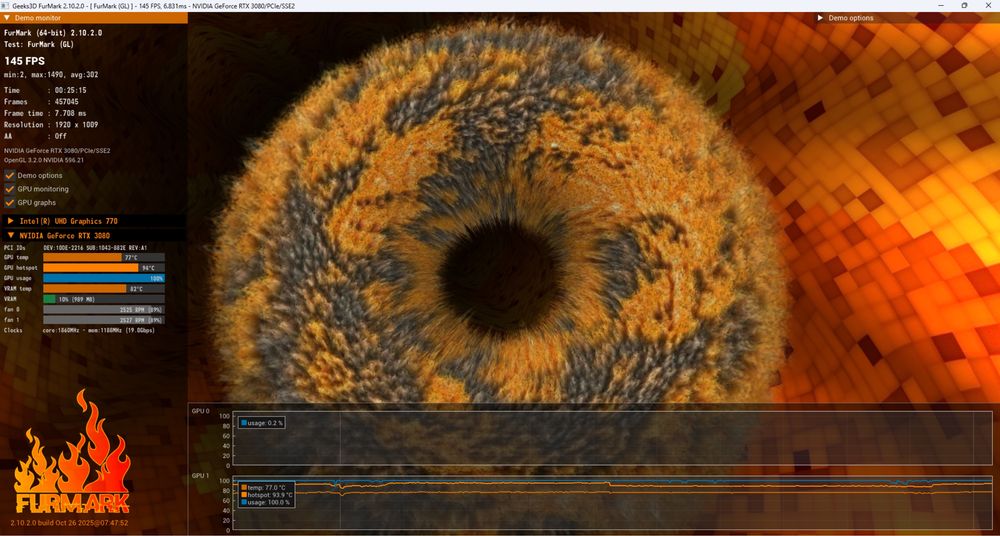Click the fan 0 bar showing 2525 RPM
This screenshot has width=1000, height=536.
tap(104, 309)
